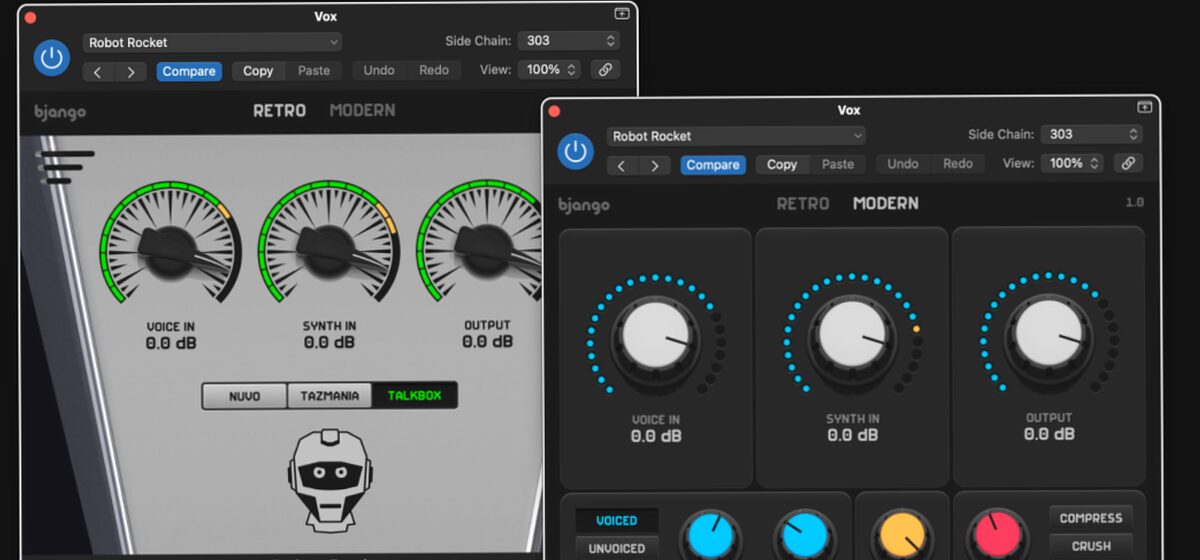Screen dimensions: 1200x560
Task: Open hamburger menu lines in retro panel
Action: pyautogui.click(x=66, y=167)
